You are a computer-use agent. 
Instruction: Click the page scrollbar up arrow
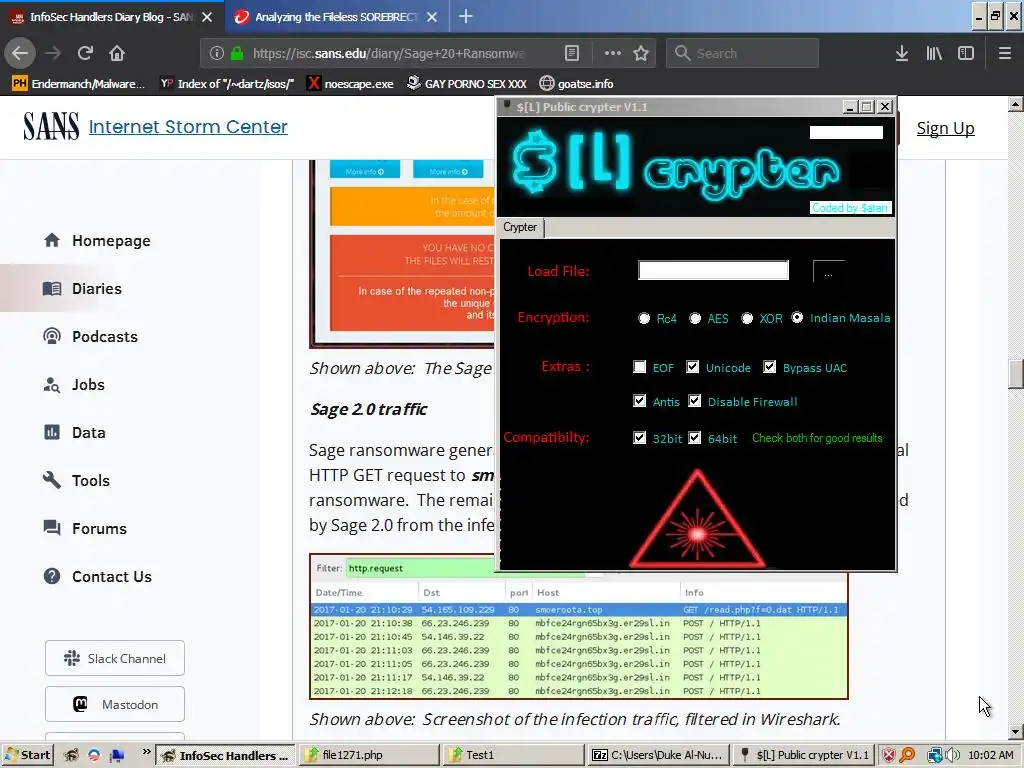1016,104
